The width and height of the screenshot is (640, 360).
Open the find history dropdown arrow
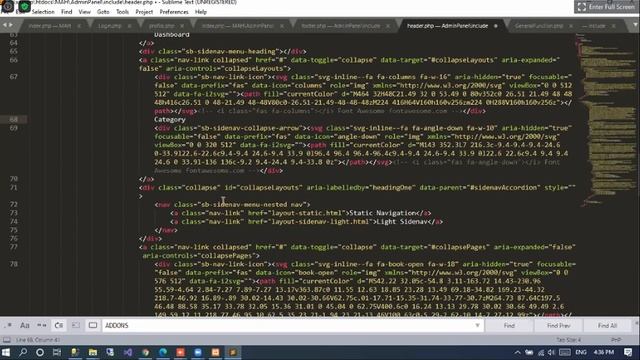477,325
